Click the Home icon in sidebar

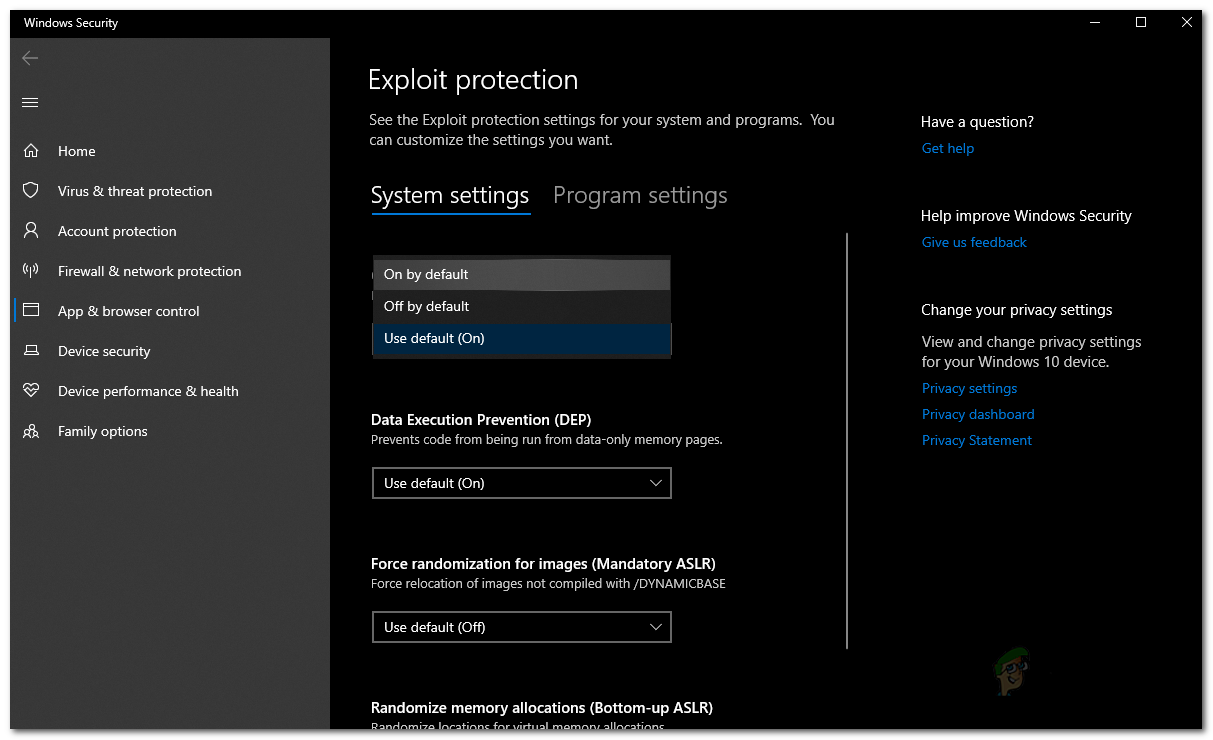[x=31, y=151]
